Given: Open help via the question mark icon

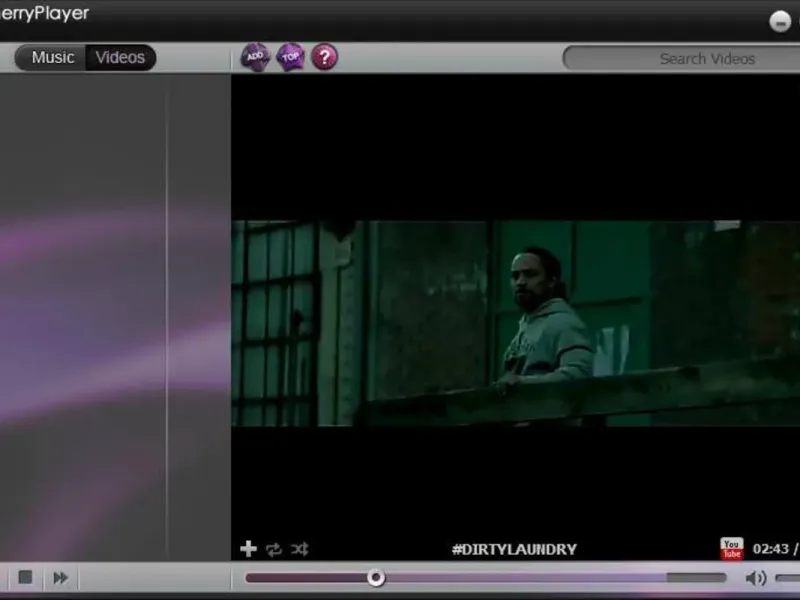Looking at the screenshot, I should 324,57.
